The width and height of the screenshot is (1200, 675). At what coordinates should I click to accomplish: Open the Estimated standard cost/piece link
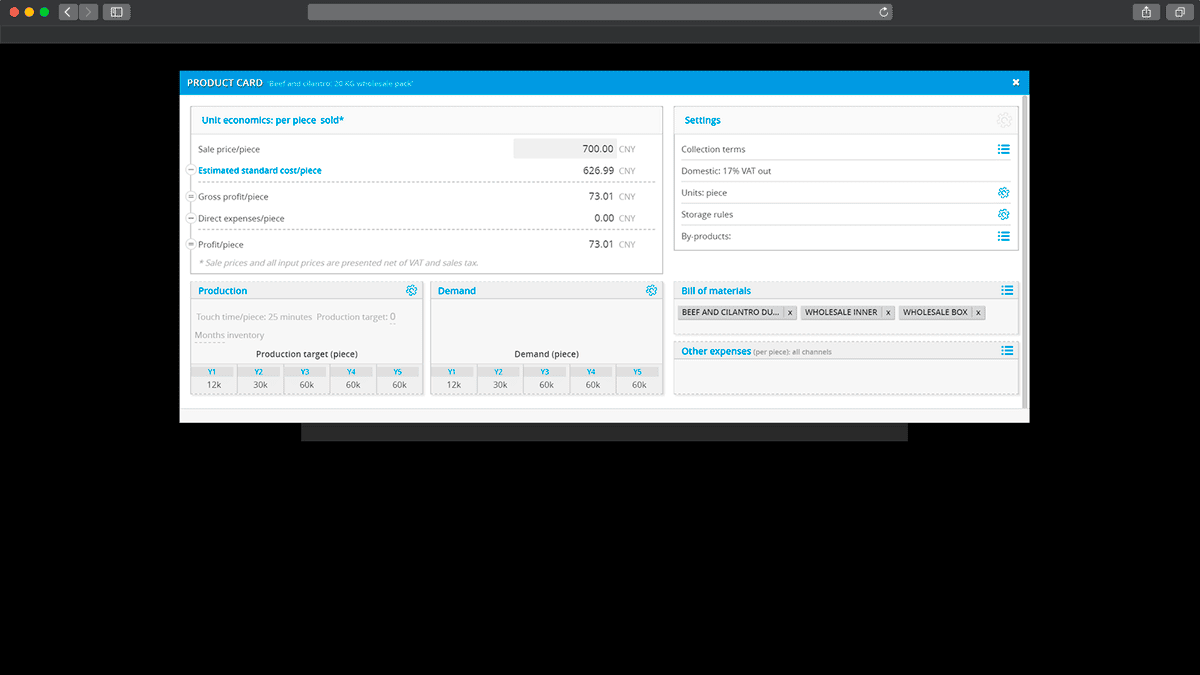click(260, 171)
